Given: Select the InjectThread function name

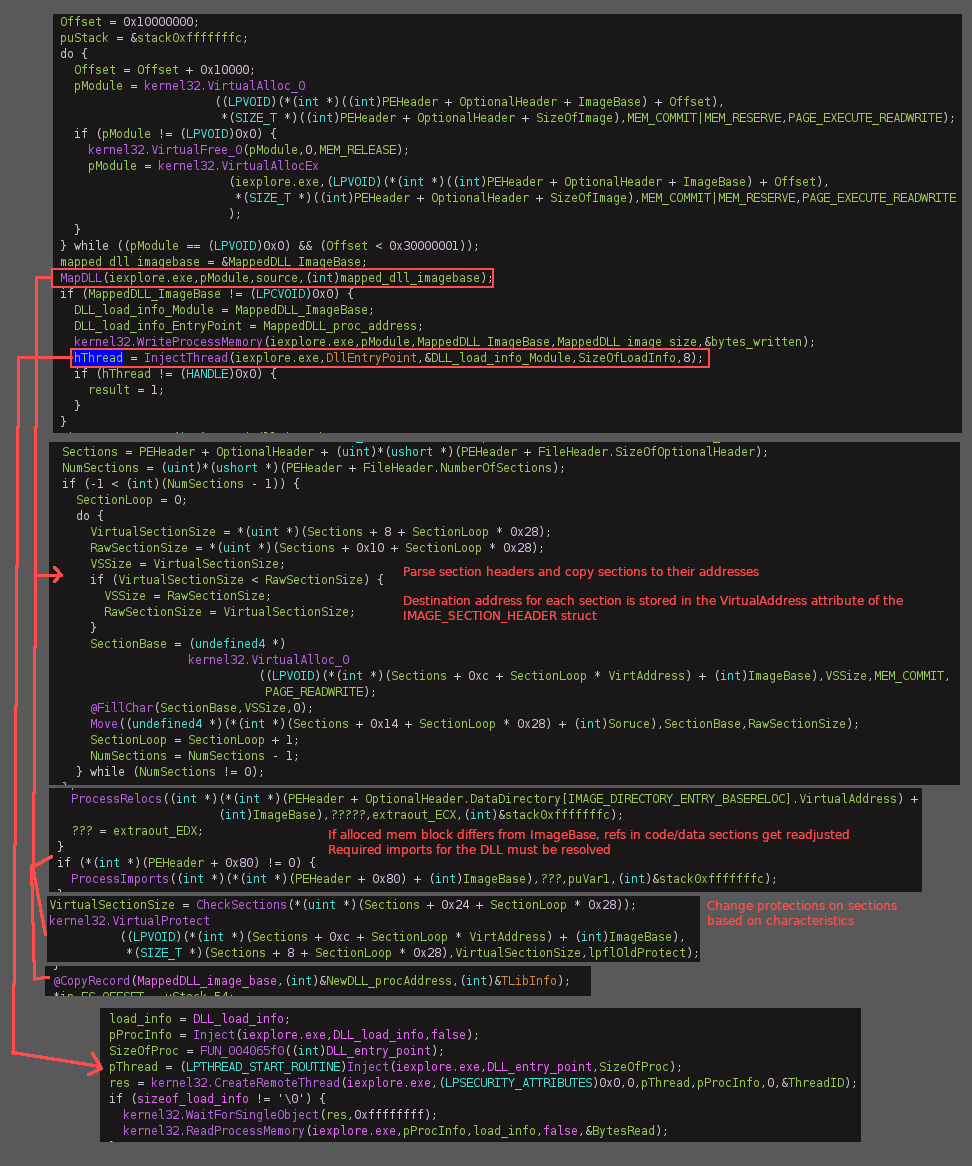Looking at the screenshot, I should tap(186, 358).
